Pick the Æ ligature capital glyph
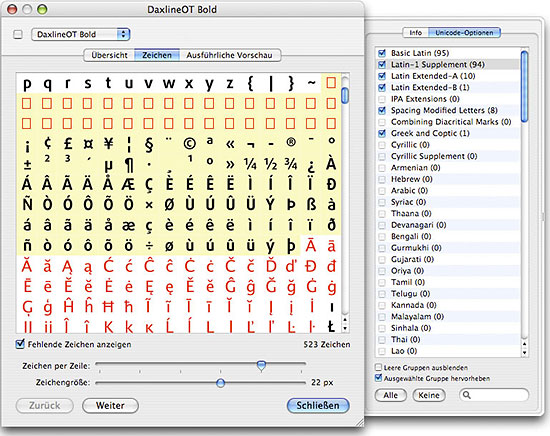 click(x=128, y=184)
